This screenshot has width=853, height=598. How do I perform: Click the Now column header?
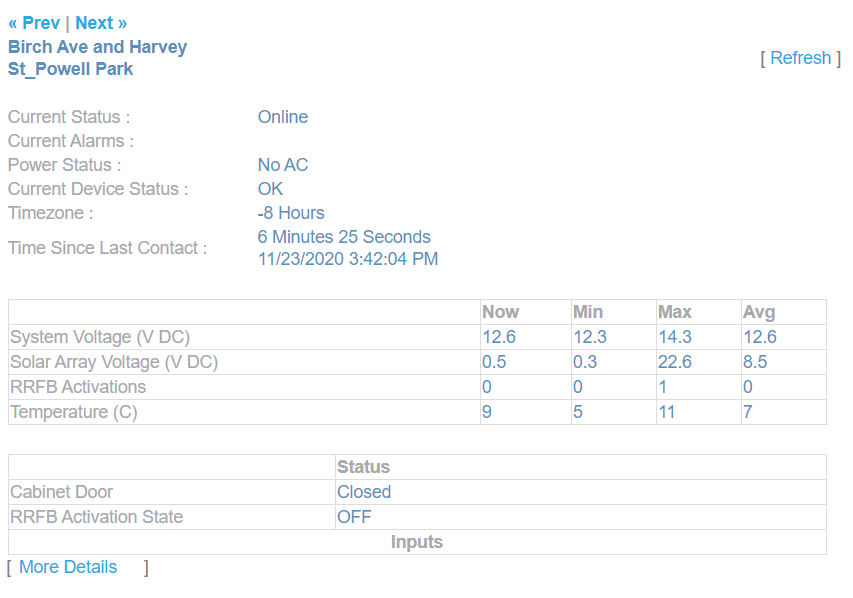(501, 312)
